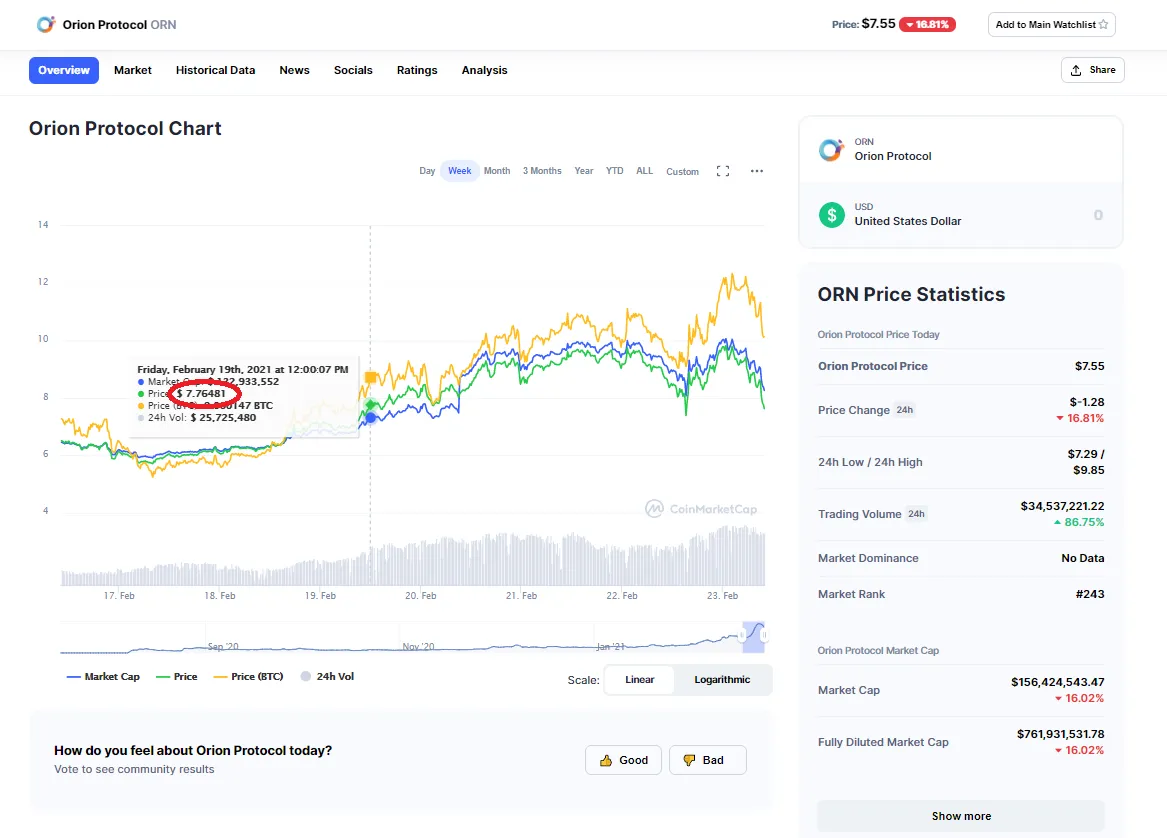Open the Socials tab
The height and width of the screenshot is (838, 1167).
(353, 70)
